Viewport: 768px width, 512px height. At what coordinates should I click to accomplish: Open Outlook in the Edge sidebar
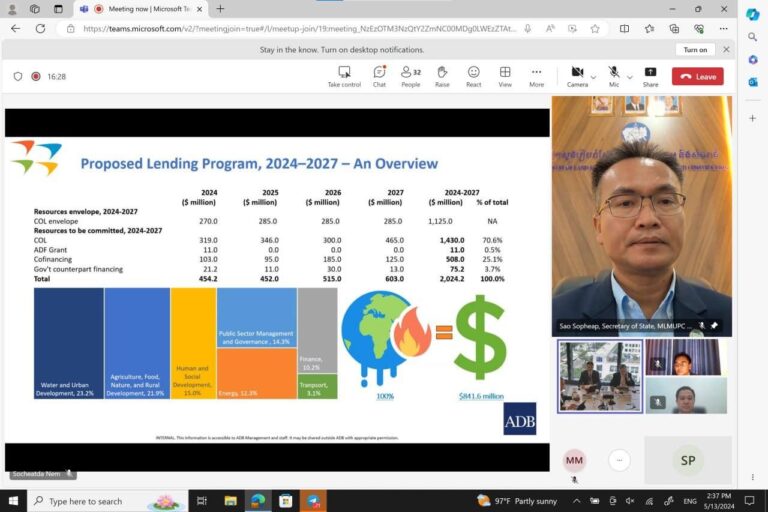(753, 82)
